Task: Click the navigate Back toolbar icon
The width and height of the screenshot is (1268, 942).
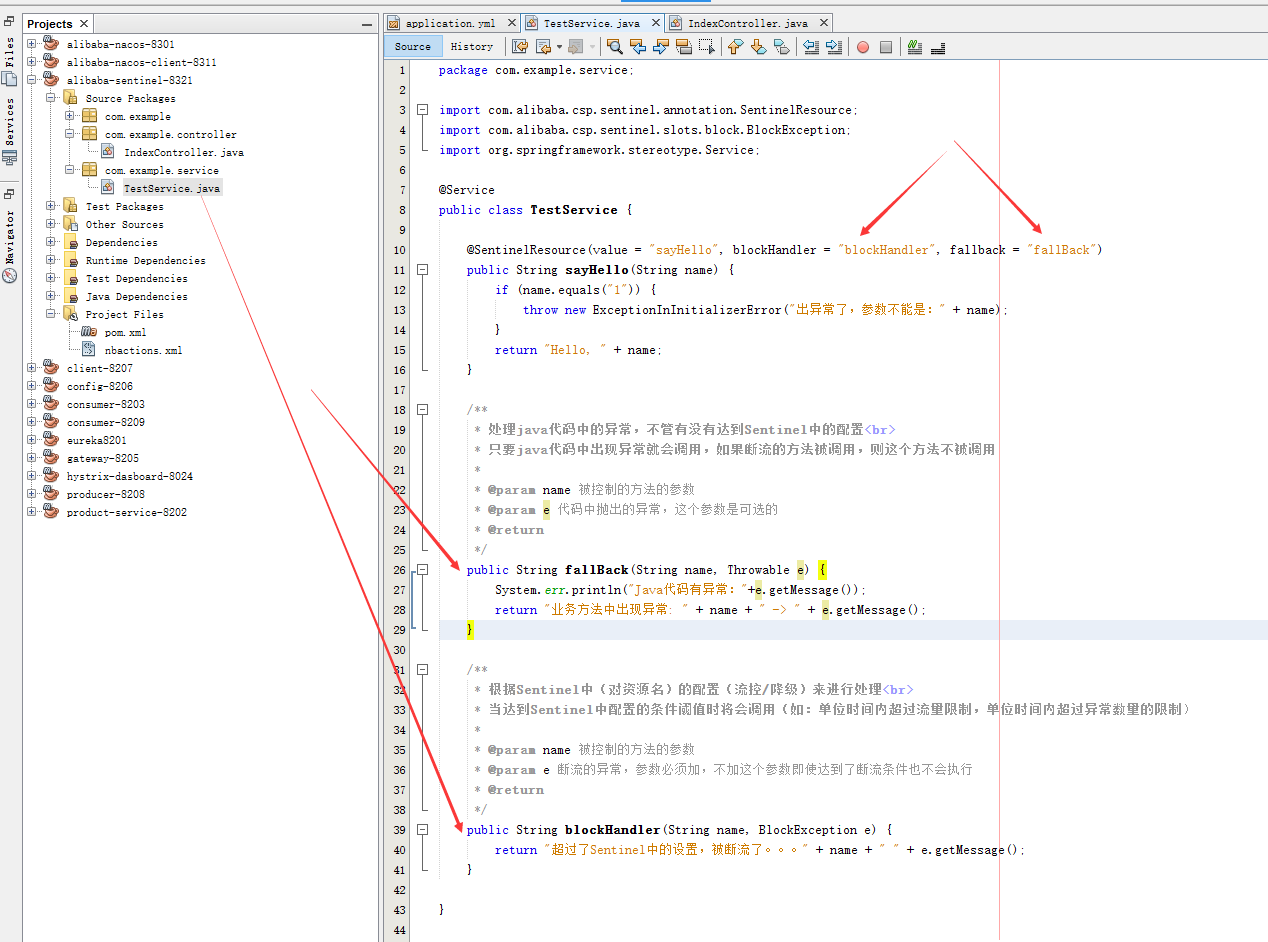Action: point(544,46)
